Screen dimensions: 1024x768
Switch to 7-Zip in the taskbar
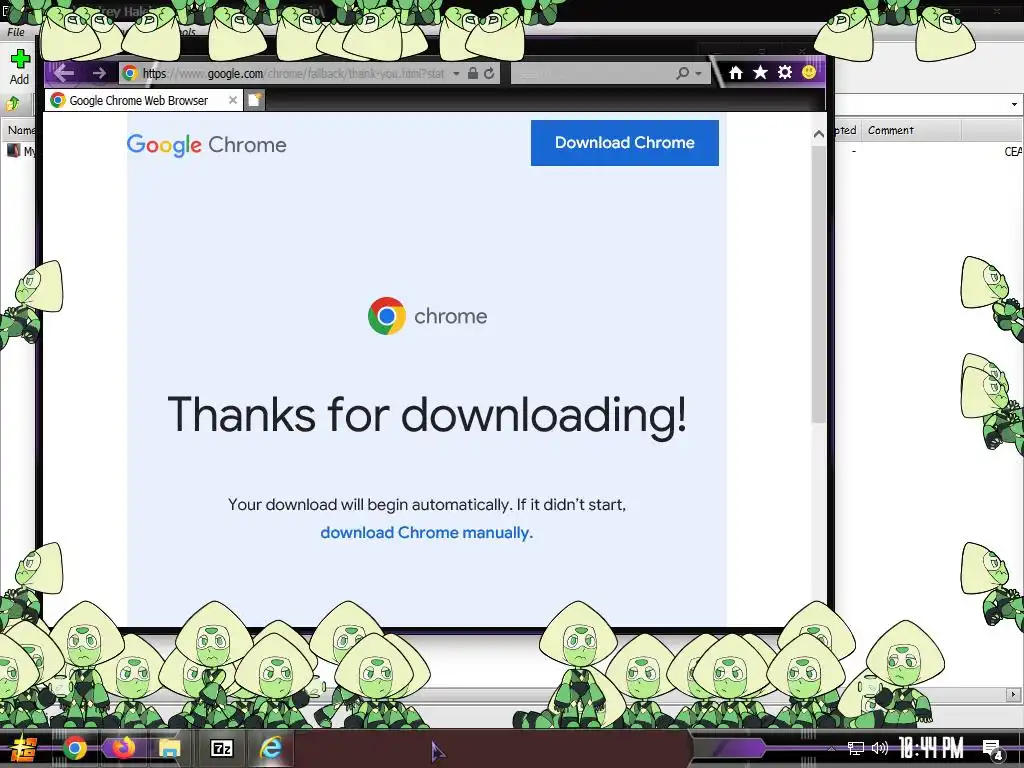pyautogui.click(x=222, y=748)
